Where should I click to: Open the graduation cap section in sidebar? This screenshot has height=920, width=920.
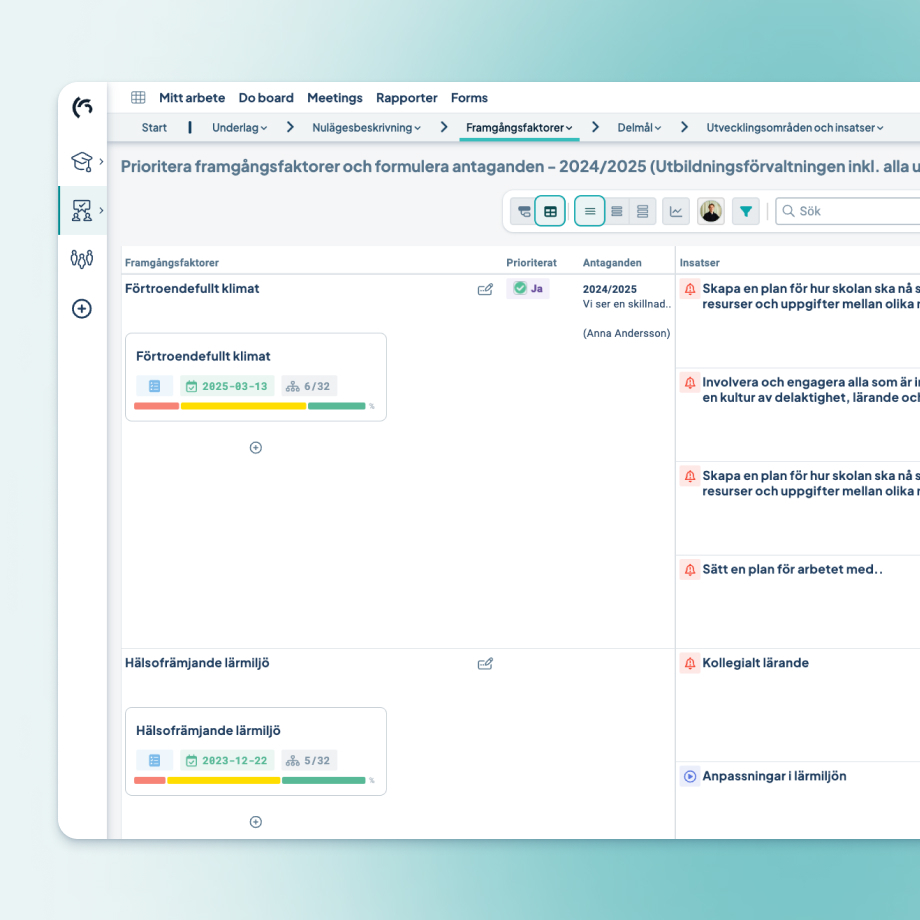[x=82, y=161]
